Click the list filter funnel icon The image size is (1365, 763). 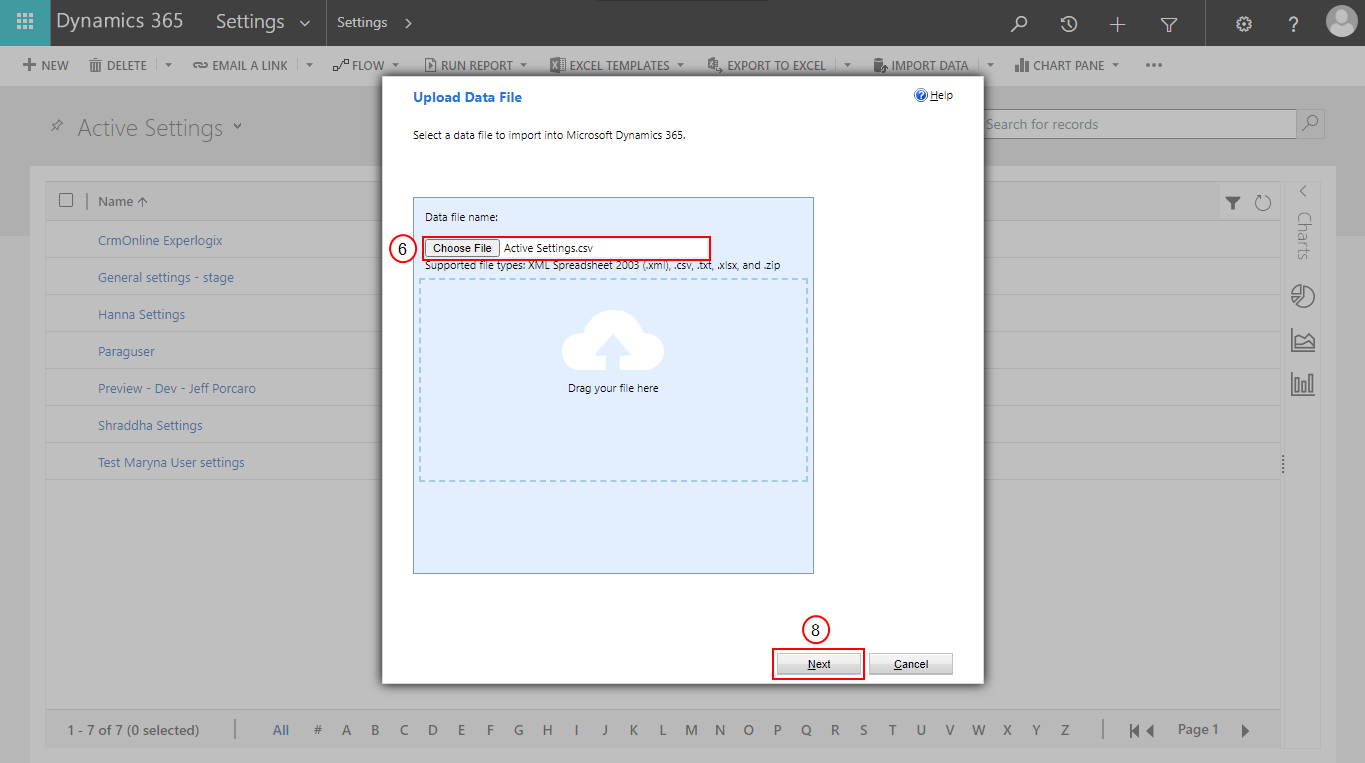pyautogui.click(x=1233, y=203)
